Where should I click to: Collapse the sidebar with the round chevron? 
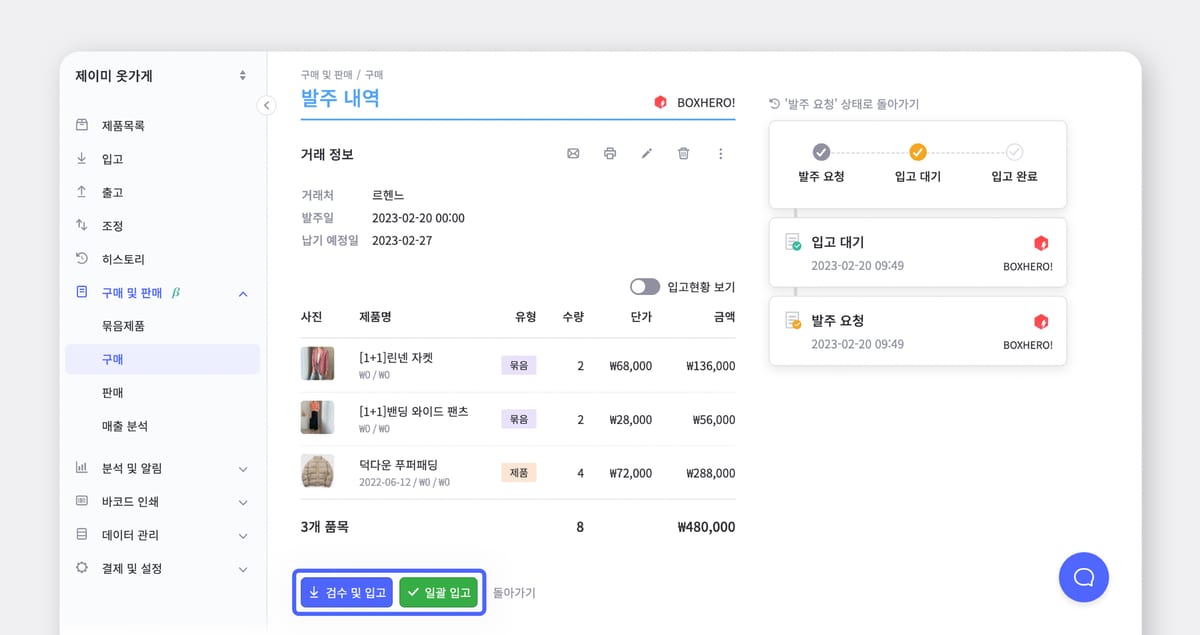266,104
